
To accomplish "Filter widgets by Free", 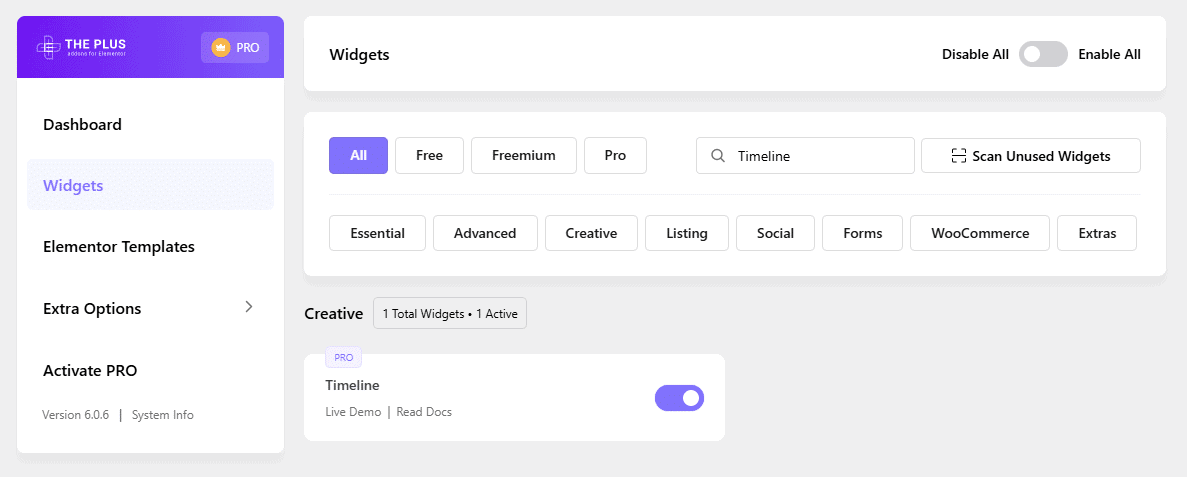I will (x=429, y=156).
